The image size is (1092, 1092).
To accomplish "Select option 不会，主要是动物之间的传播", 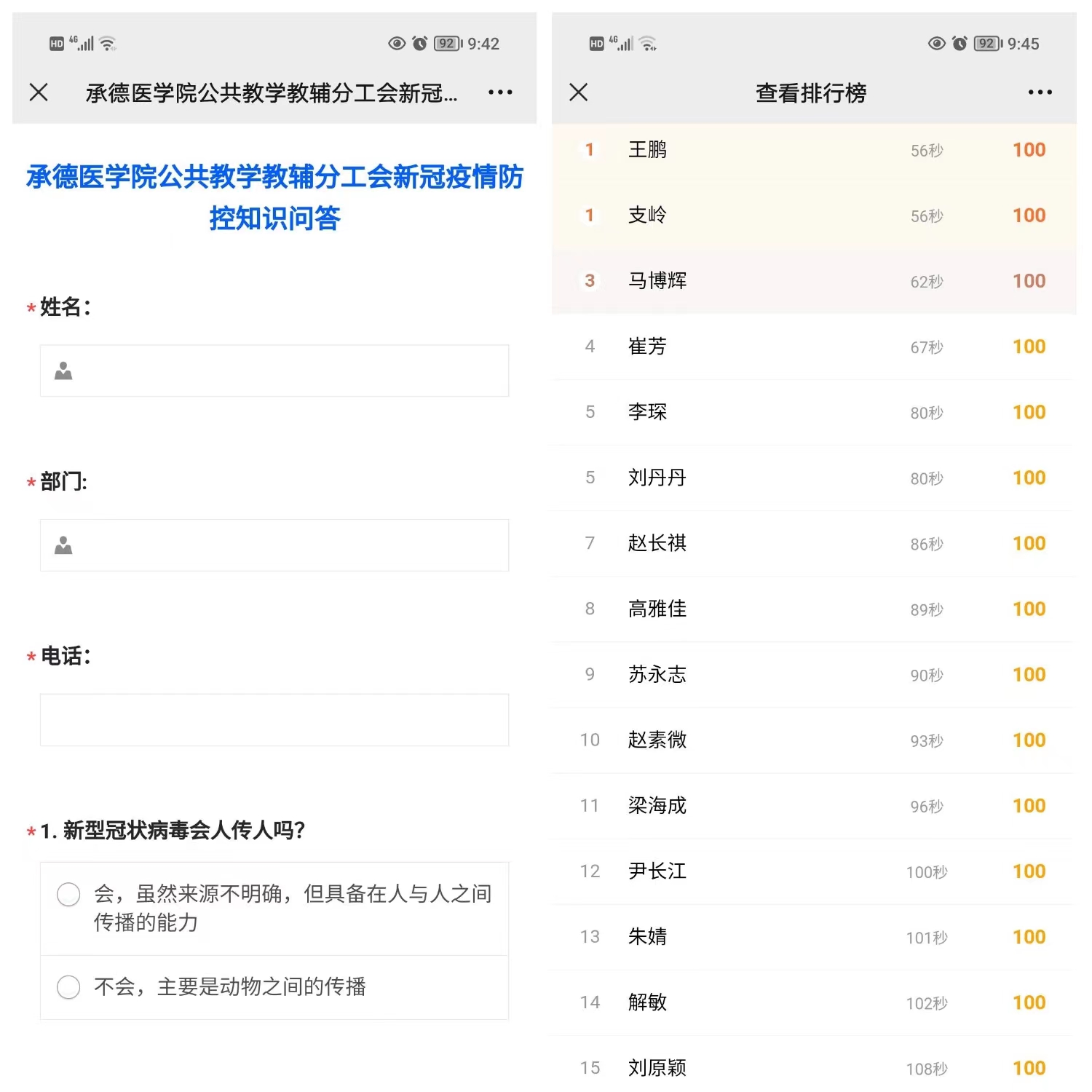I will coord(68,987).
